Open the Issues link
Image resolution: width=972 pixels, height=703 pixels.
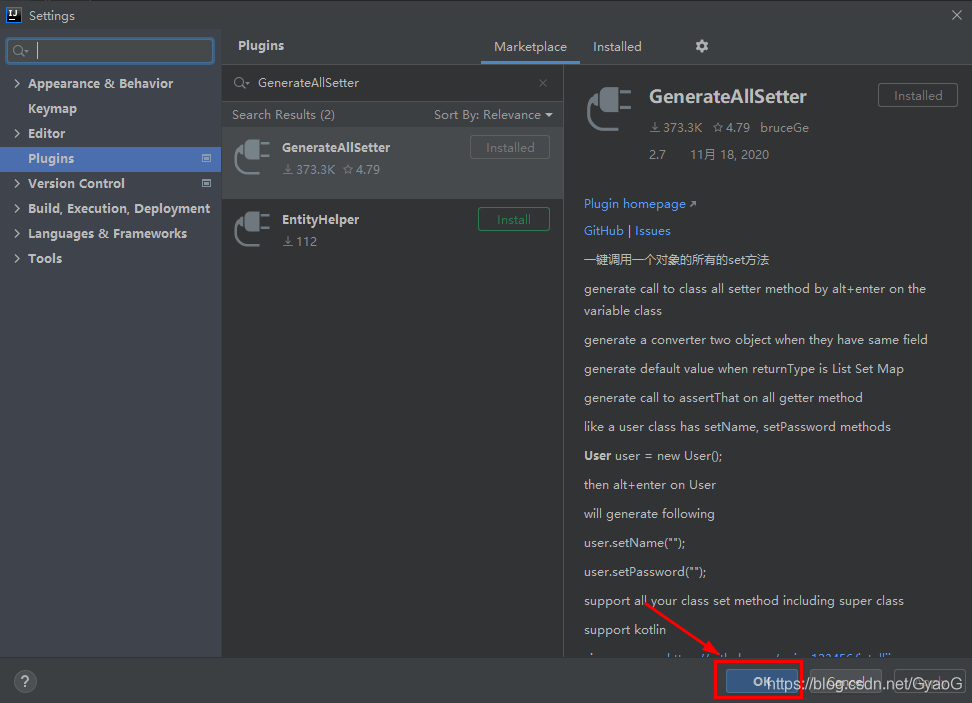point(652,231)
